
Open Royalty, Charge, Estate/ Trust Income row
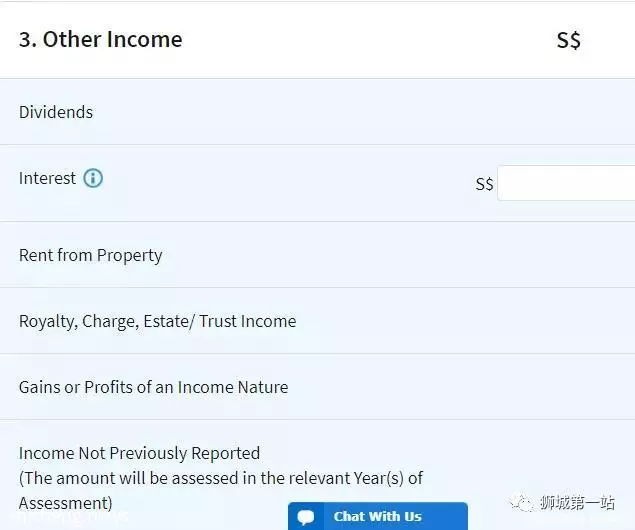(318, 321)
